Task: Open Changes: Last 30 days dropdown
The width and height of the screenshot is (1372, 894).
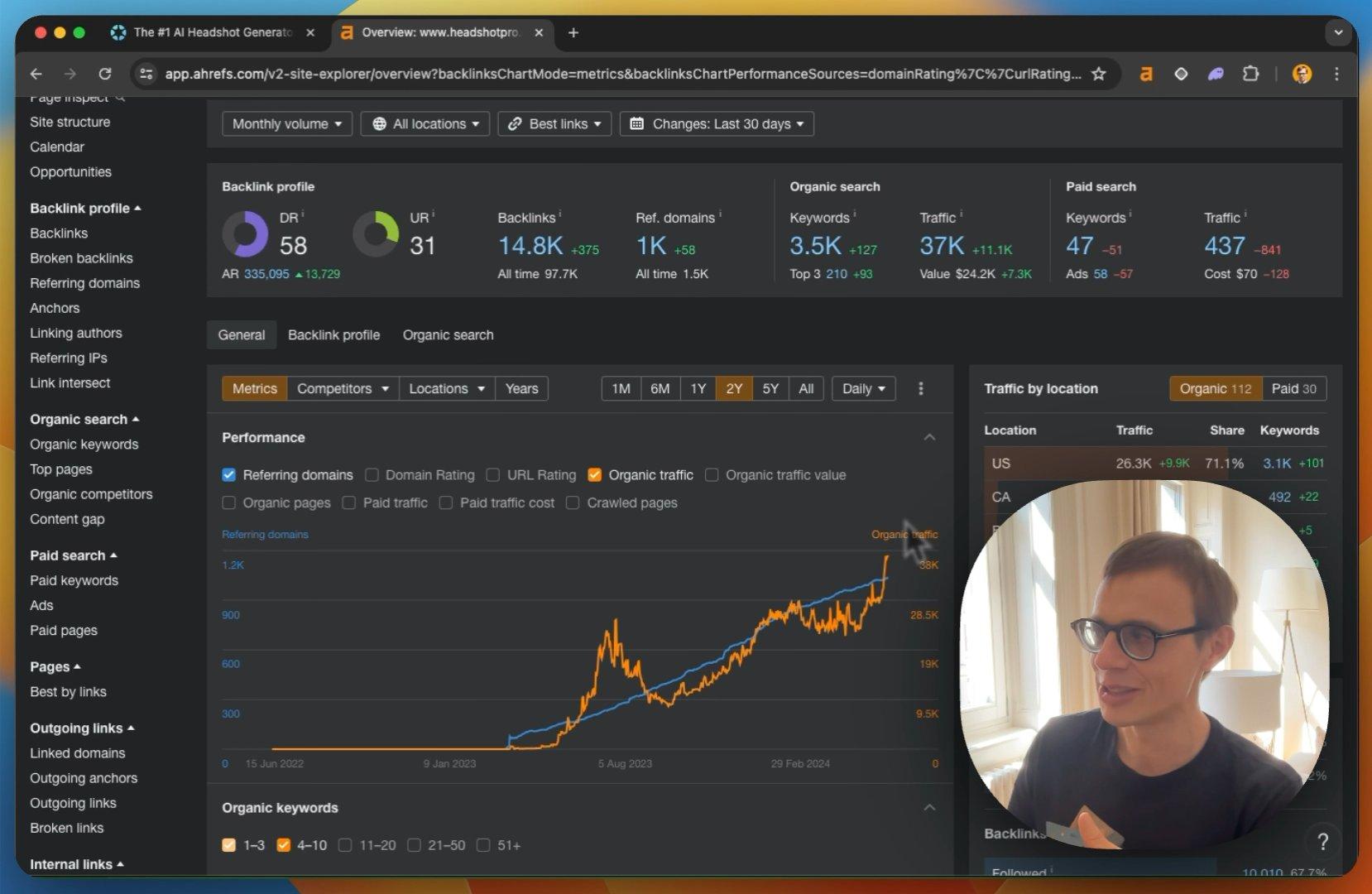Action: tap(717, 123)
